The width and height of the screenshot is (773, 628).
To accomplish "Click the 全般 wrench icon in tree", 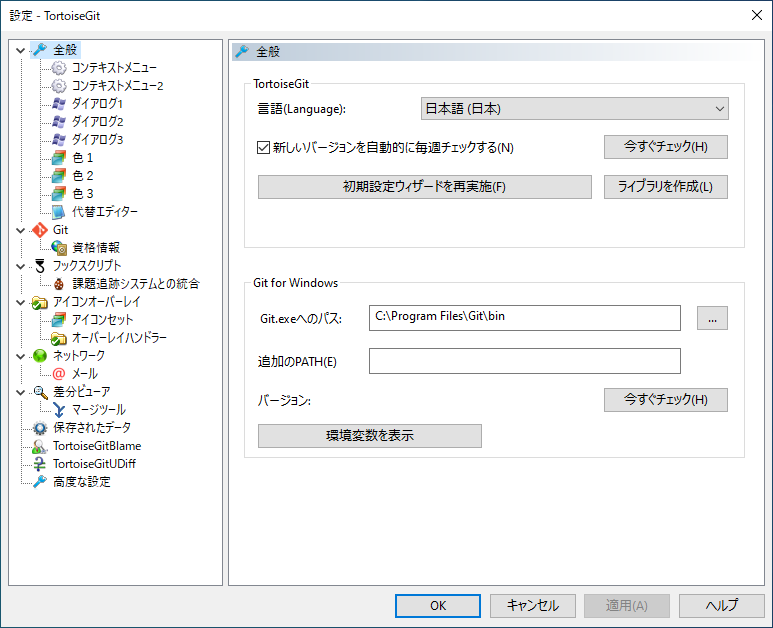I will click(39, 50).
